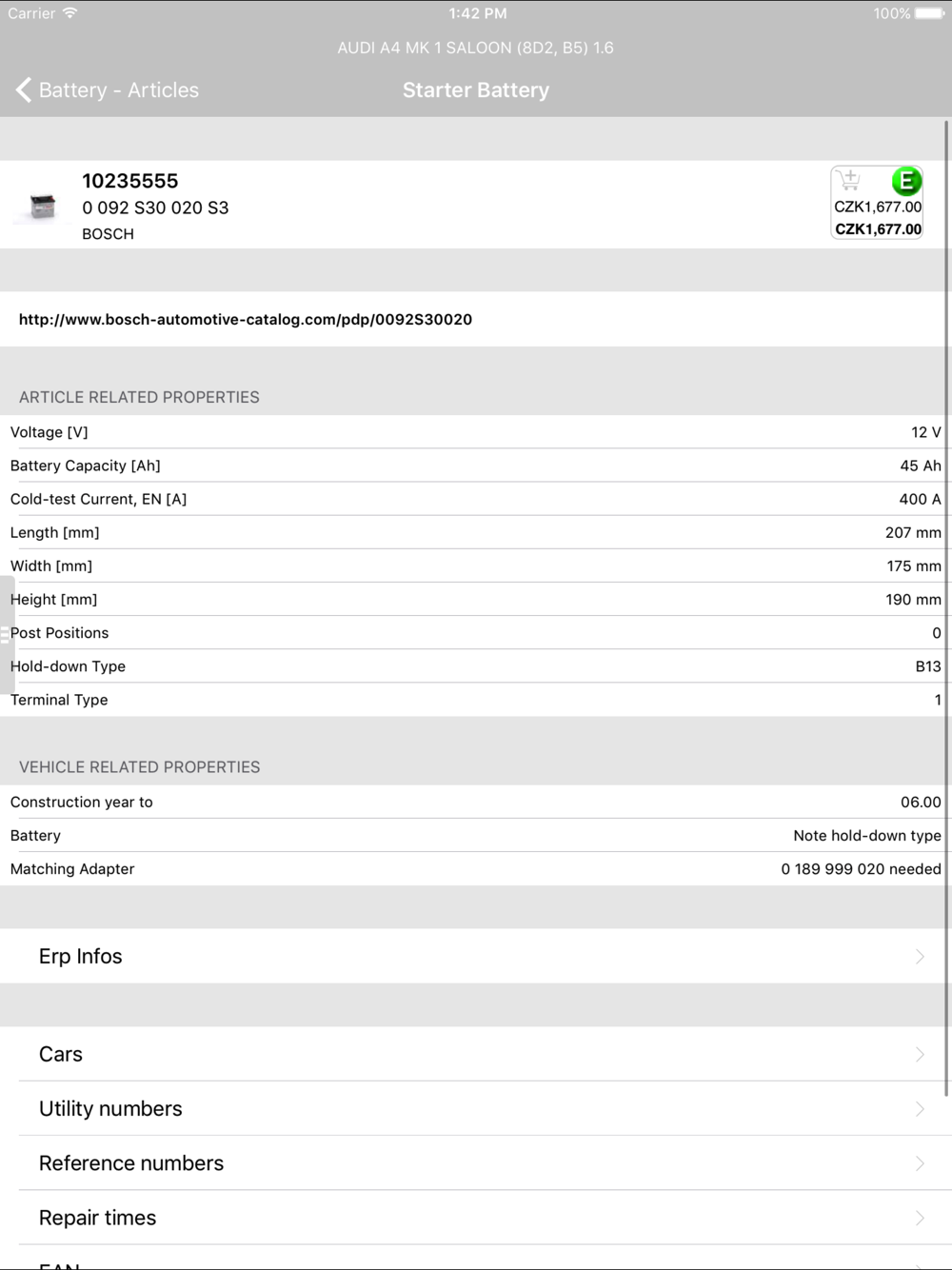The image size is (952, 1270).
Task: Tap the CZK1,677.00 price box
Action: [878, 218]
